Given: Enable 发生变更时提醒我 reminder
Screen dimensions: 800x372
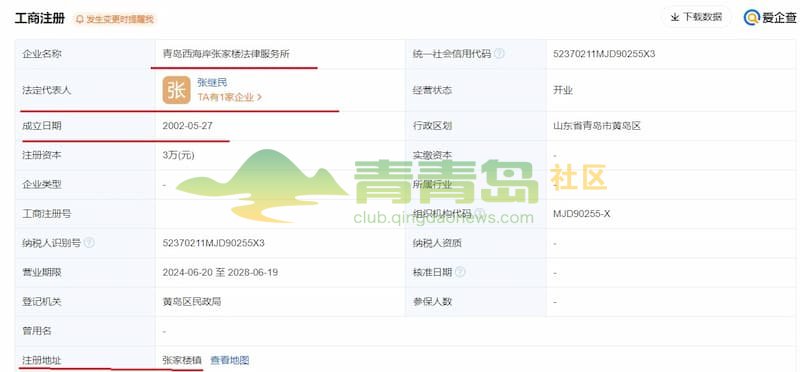Looking at the screenshot, I should pyautogui.click(x=115, y=19).
